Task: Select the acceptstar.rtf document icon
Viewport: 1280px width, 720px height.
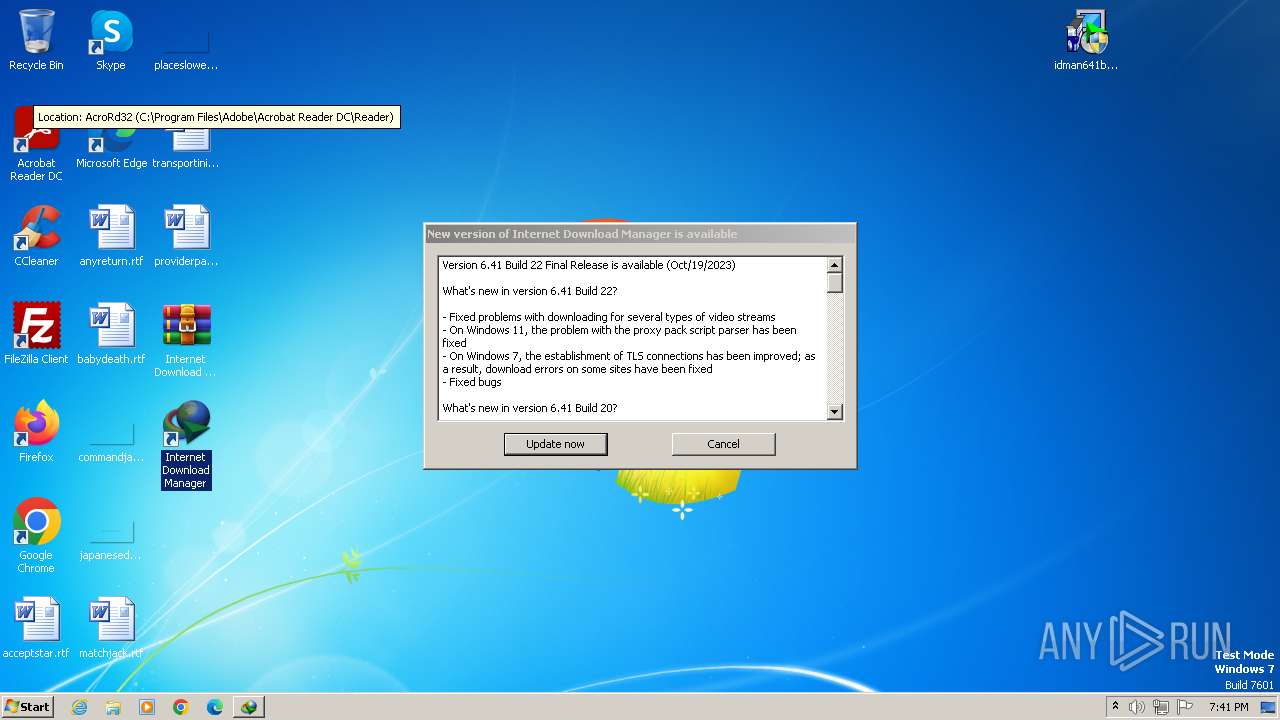Action: pos(36,628)
